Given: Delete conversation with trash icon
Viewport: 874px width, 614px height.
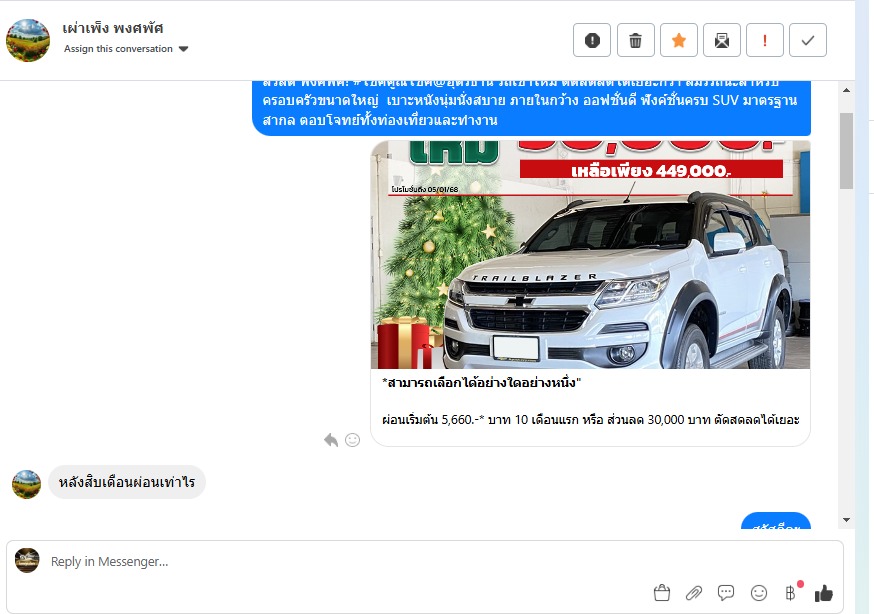Looking at the screenshot, I should [635, 40].
